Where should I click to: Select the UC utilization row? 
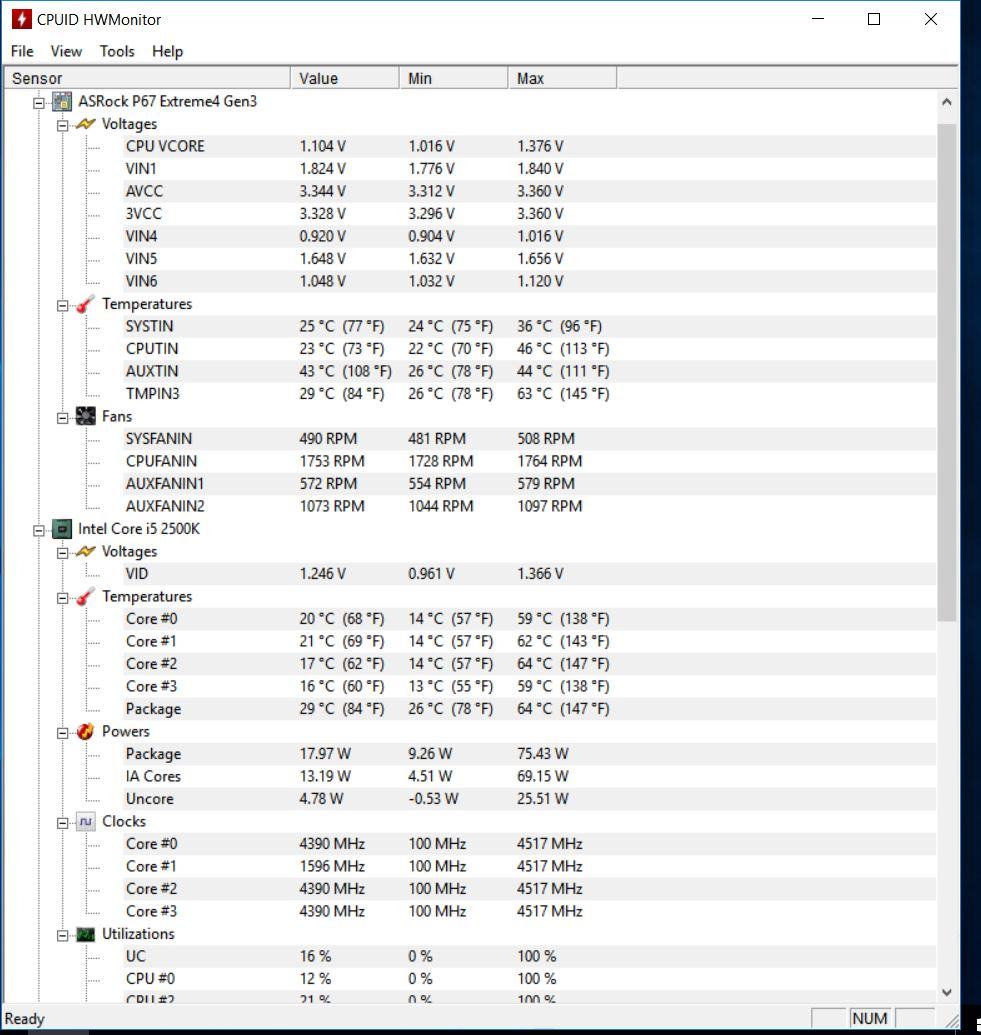pyautogui.click(x=529, y=956)
